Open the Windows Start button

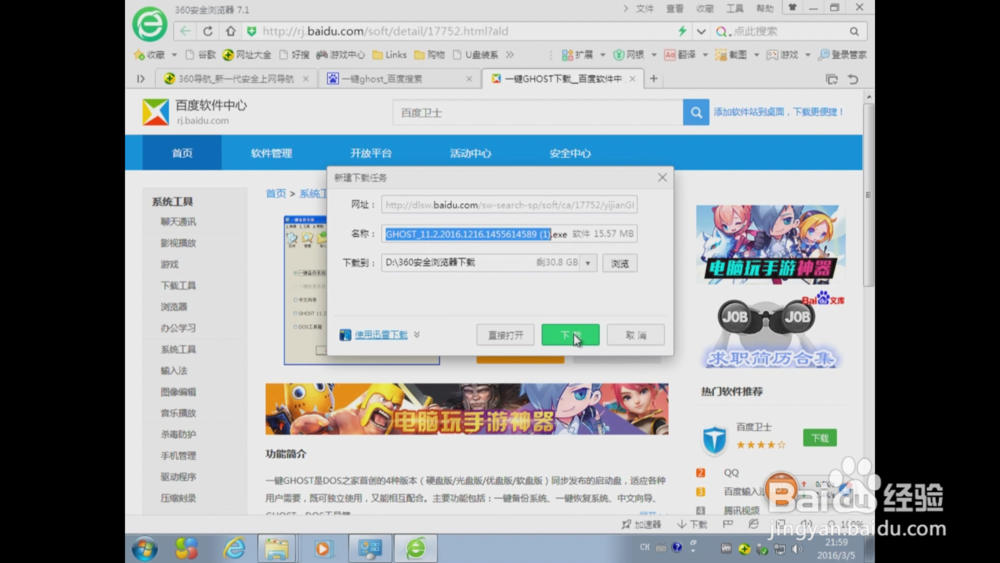click(145, 548)
